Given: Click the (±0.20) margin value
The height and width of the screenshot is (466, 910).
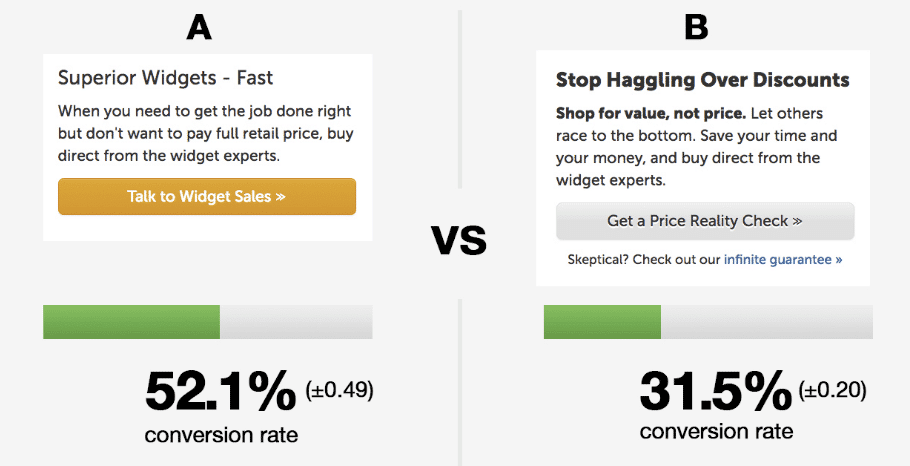Looking at the screenshot, I should point(833,390).
